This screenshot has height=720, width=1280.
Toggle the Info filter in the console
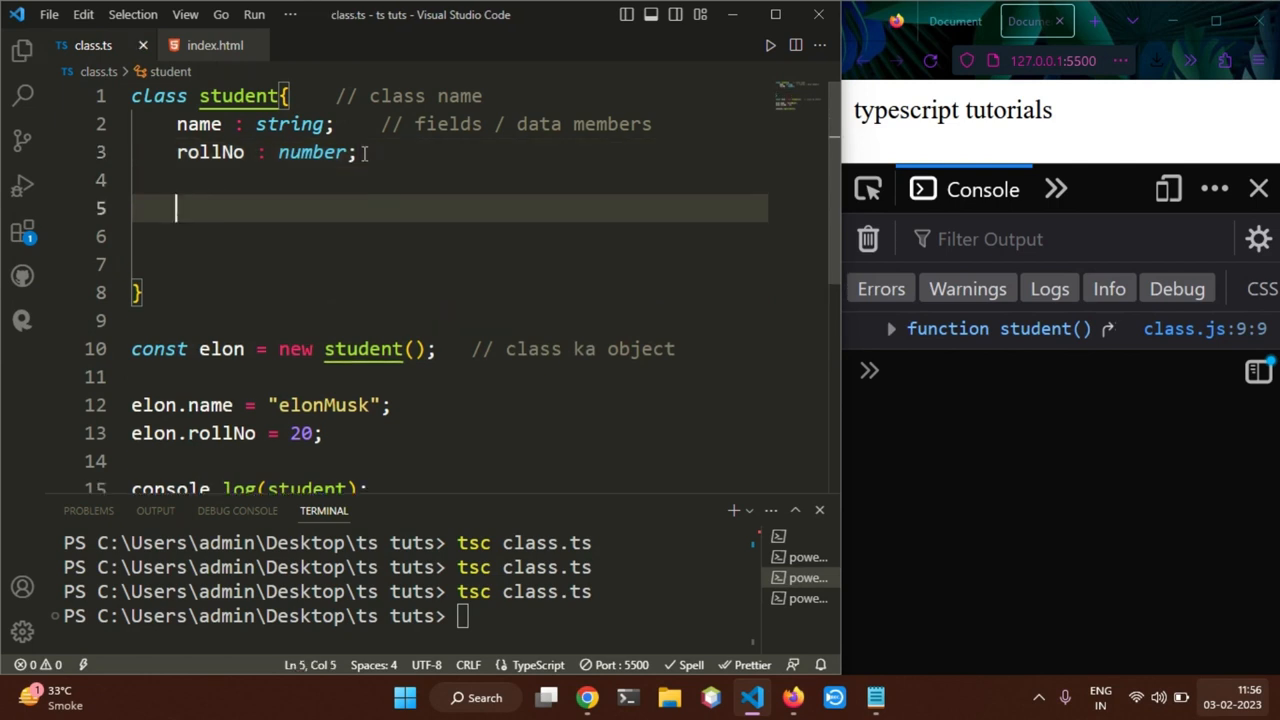(1109, 289)
